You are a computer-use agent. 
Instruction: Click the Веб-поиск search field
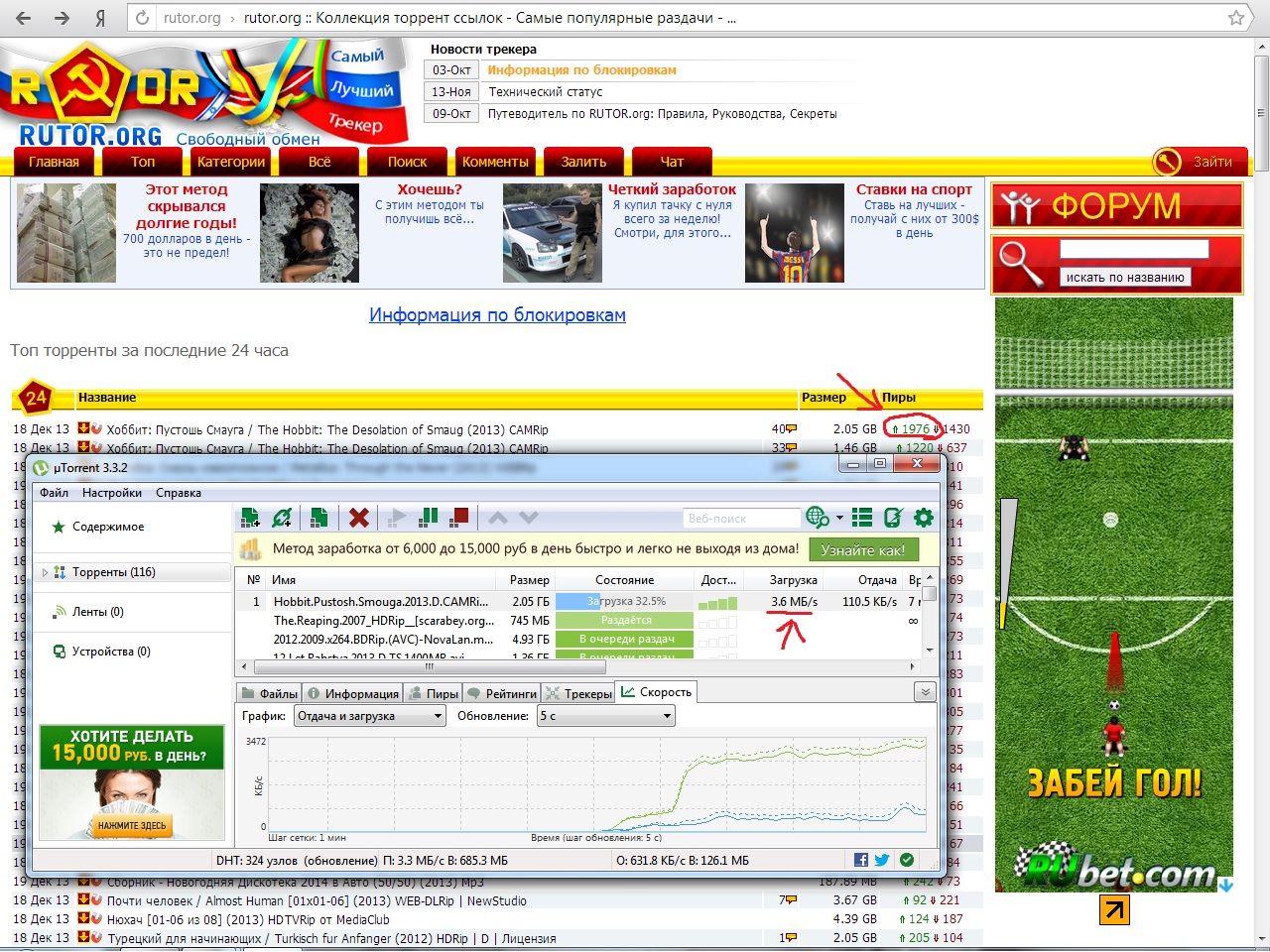741,518
